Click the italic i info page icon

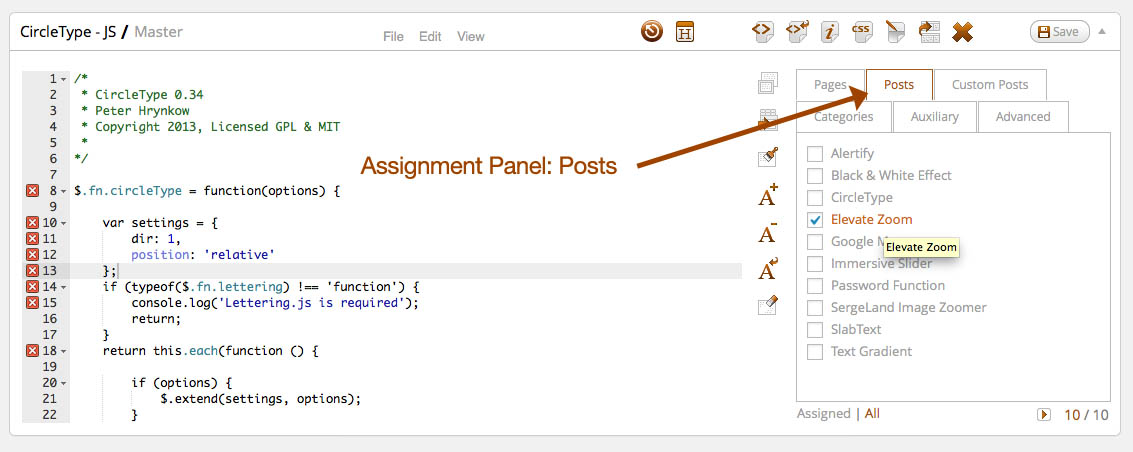(829, 32)
